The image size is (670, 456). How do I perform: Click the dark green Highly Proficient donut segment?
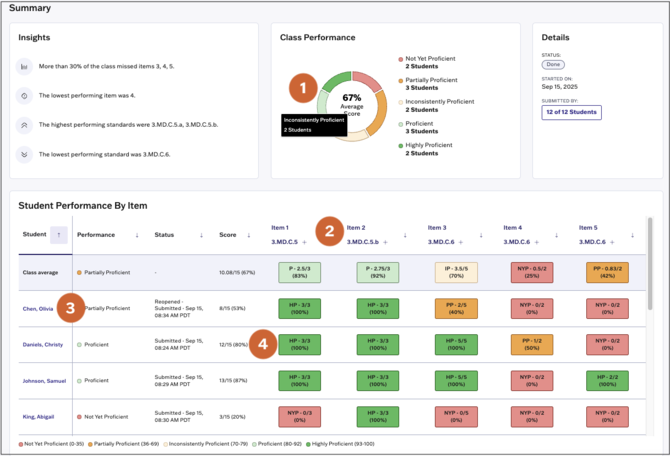pos(336,81)
